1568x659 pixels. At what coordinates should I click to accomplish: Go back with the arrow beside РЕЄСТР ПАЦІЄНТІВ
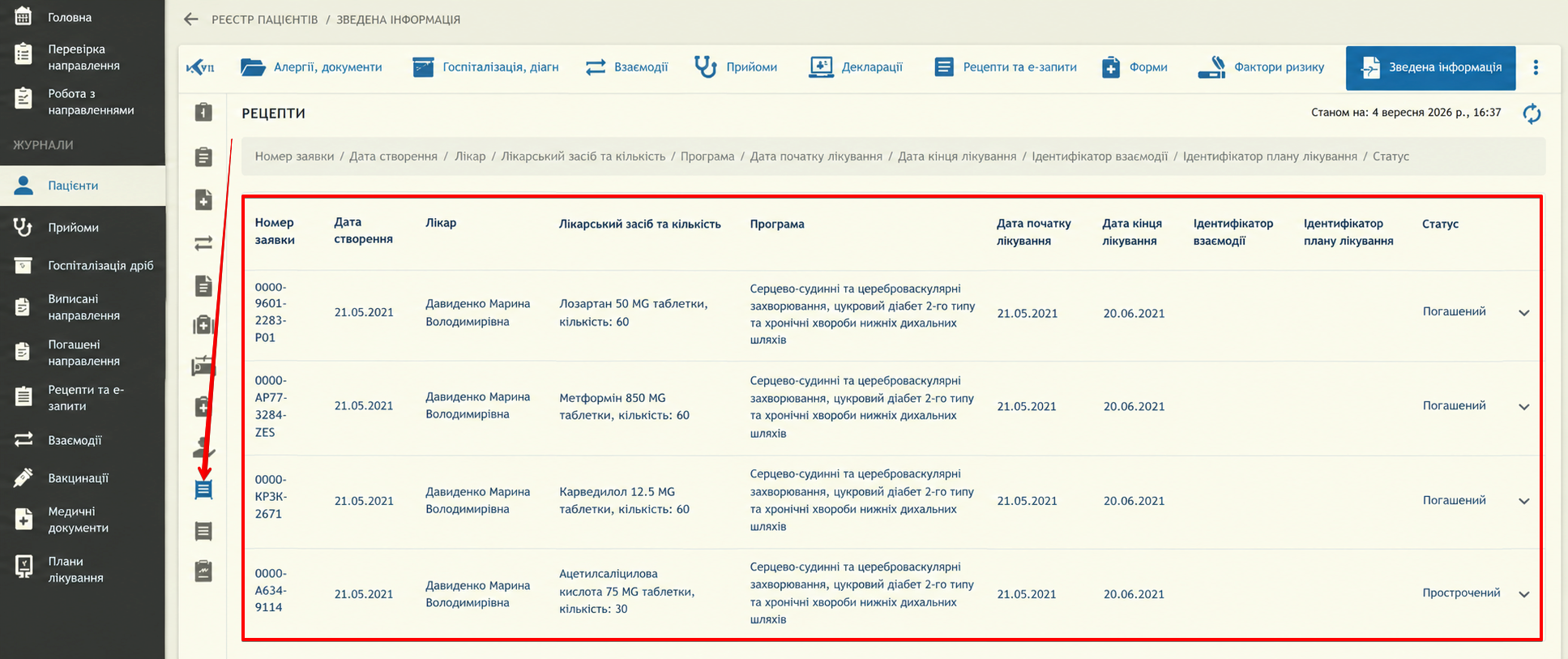click(190, 19)
